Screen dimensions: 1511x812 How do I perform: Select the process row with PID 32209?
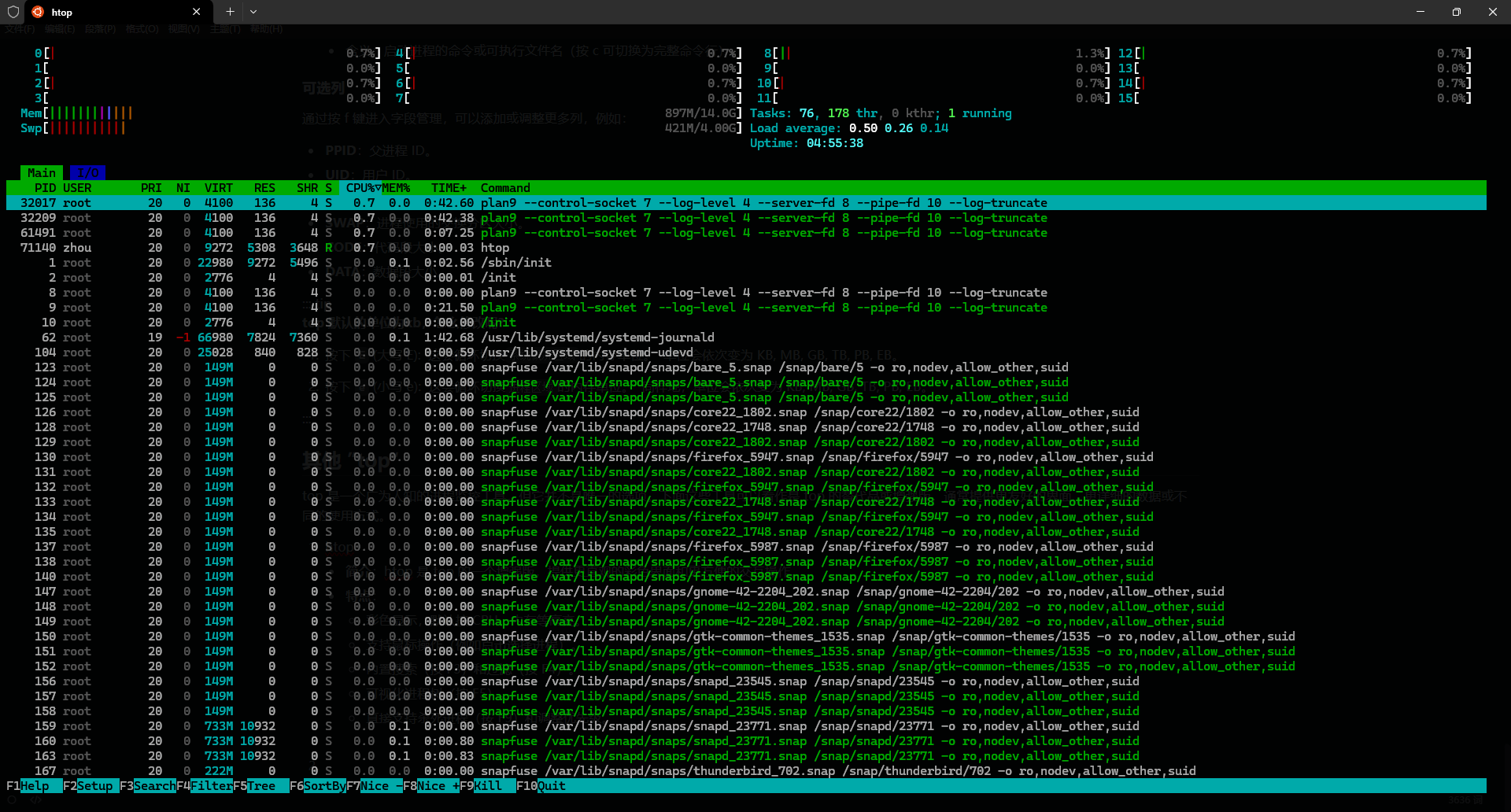coord(746,218)
